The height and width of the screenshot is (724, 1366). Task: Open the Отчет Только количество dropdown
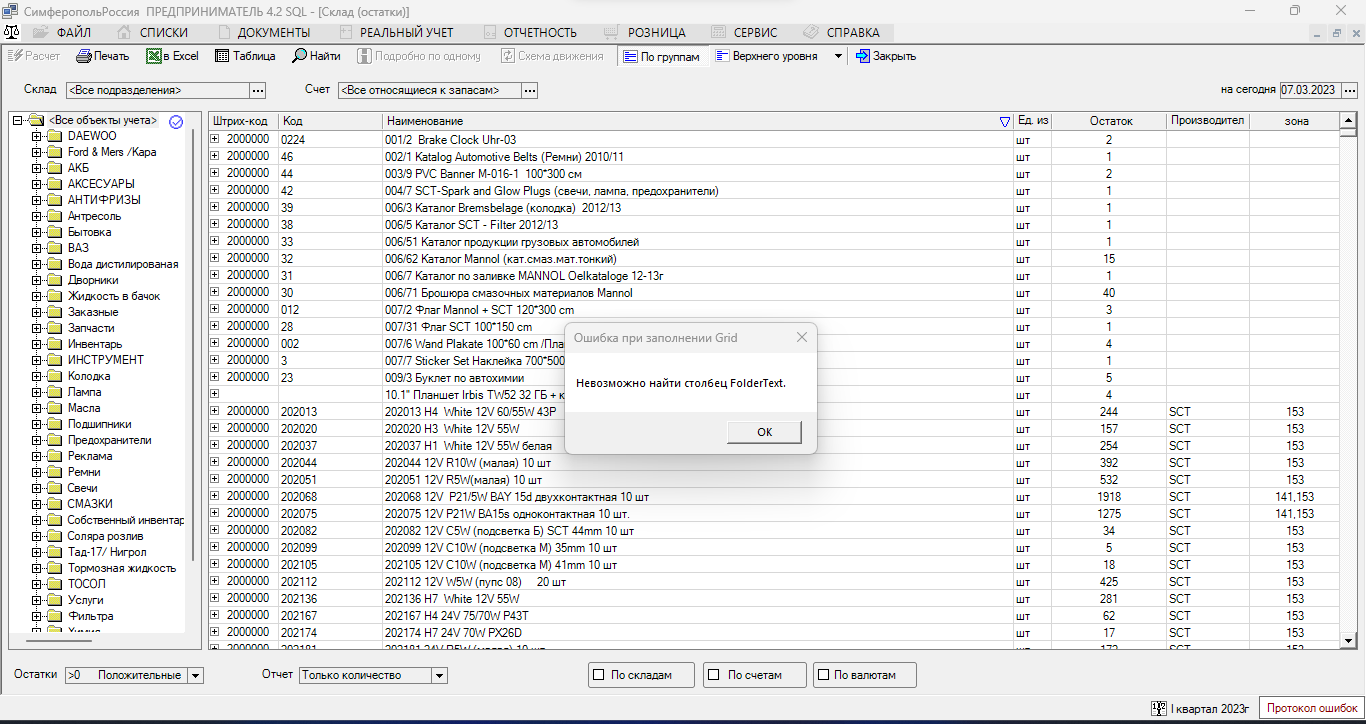pos(439,676)
